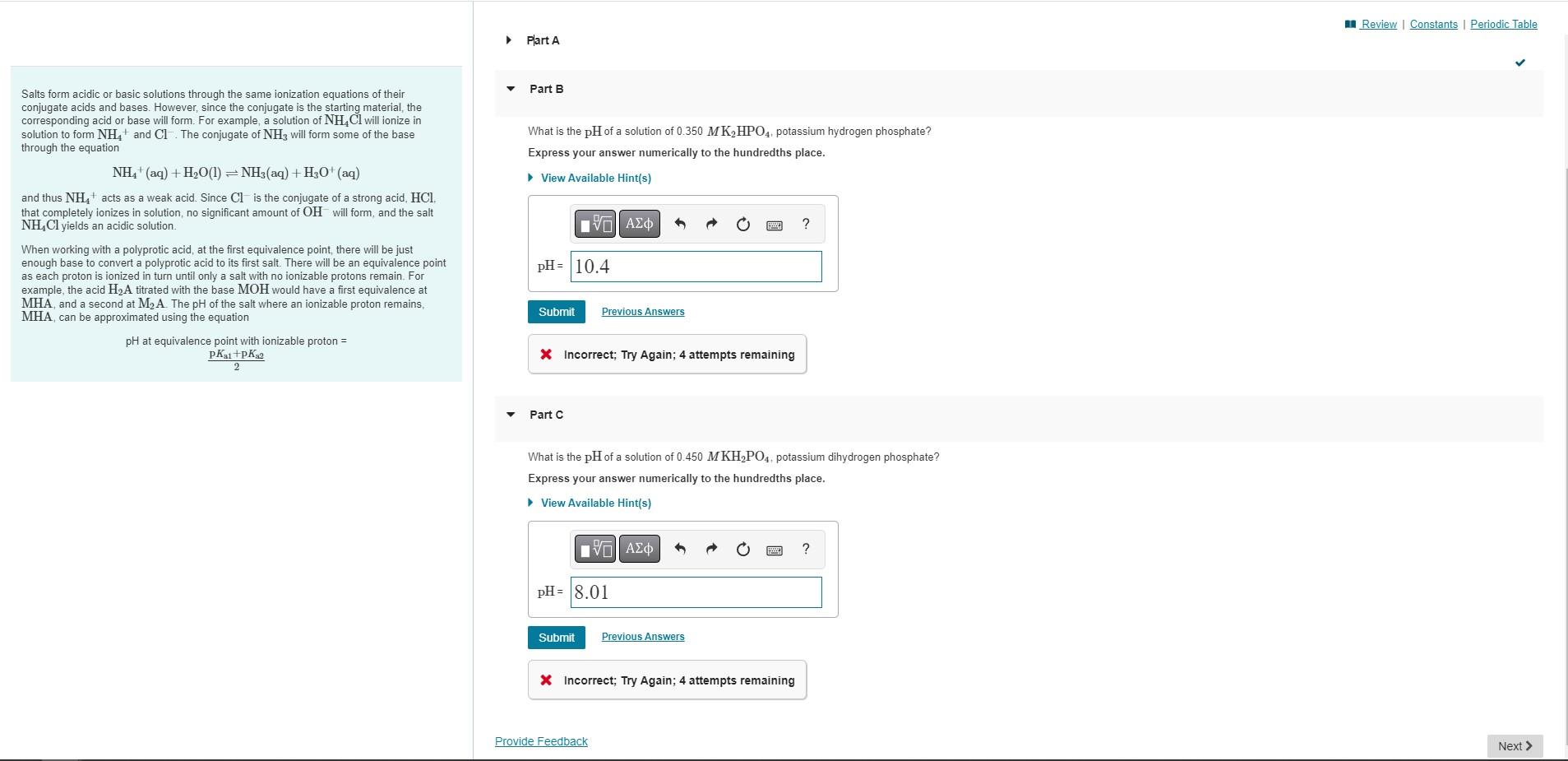This screenshot has height=761, width=1568.
Task: Open the math templates button in Part C
Action: [595, 549]
